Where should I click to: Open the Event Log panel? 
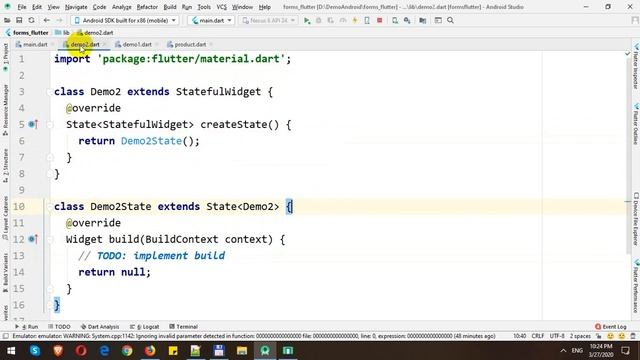point(611,327)
